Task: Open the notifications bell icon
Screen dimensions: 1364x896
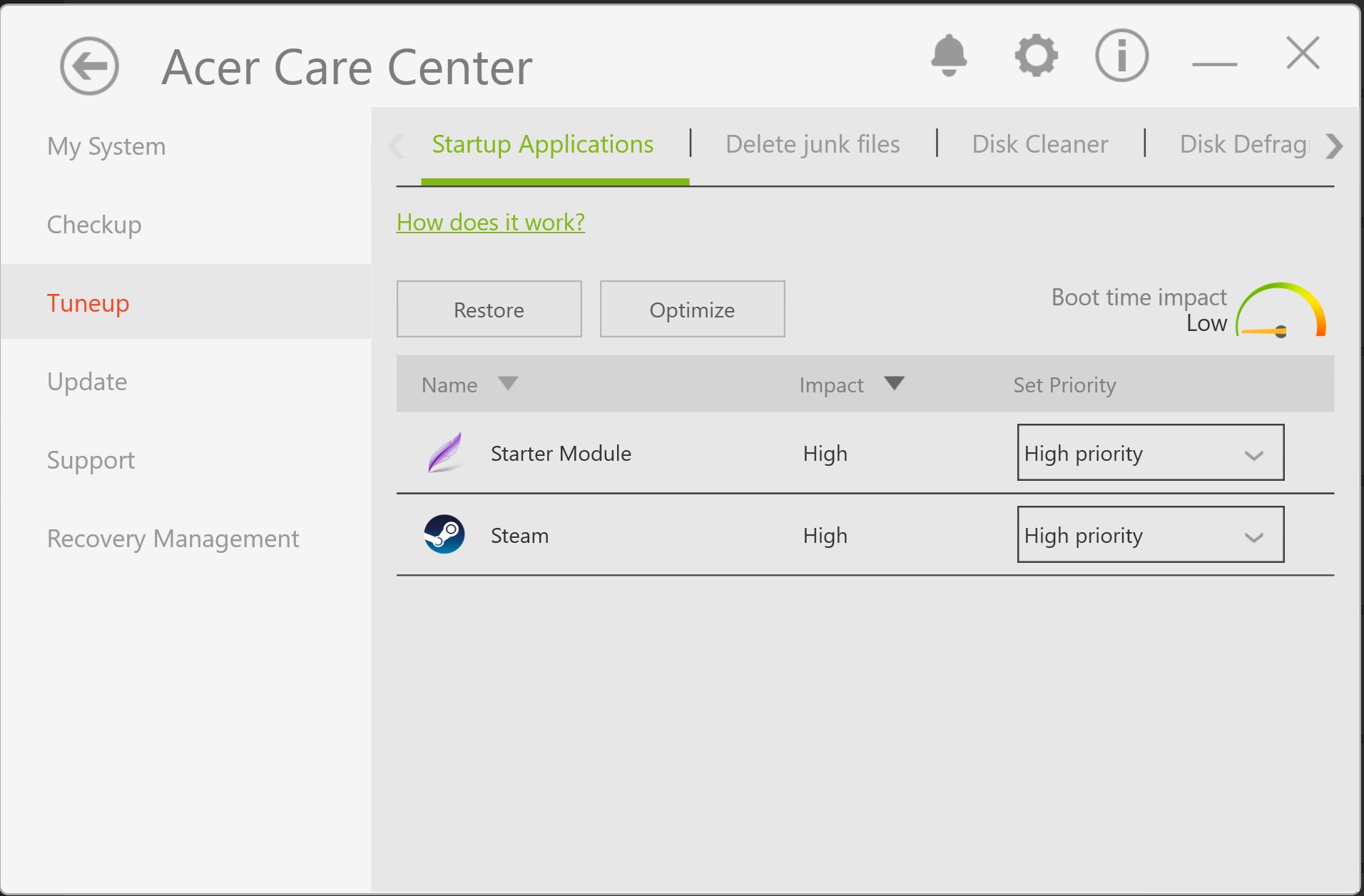Action: pos(949,55)
